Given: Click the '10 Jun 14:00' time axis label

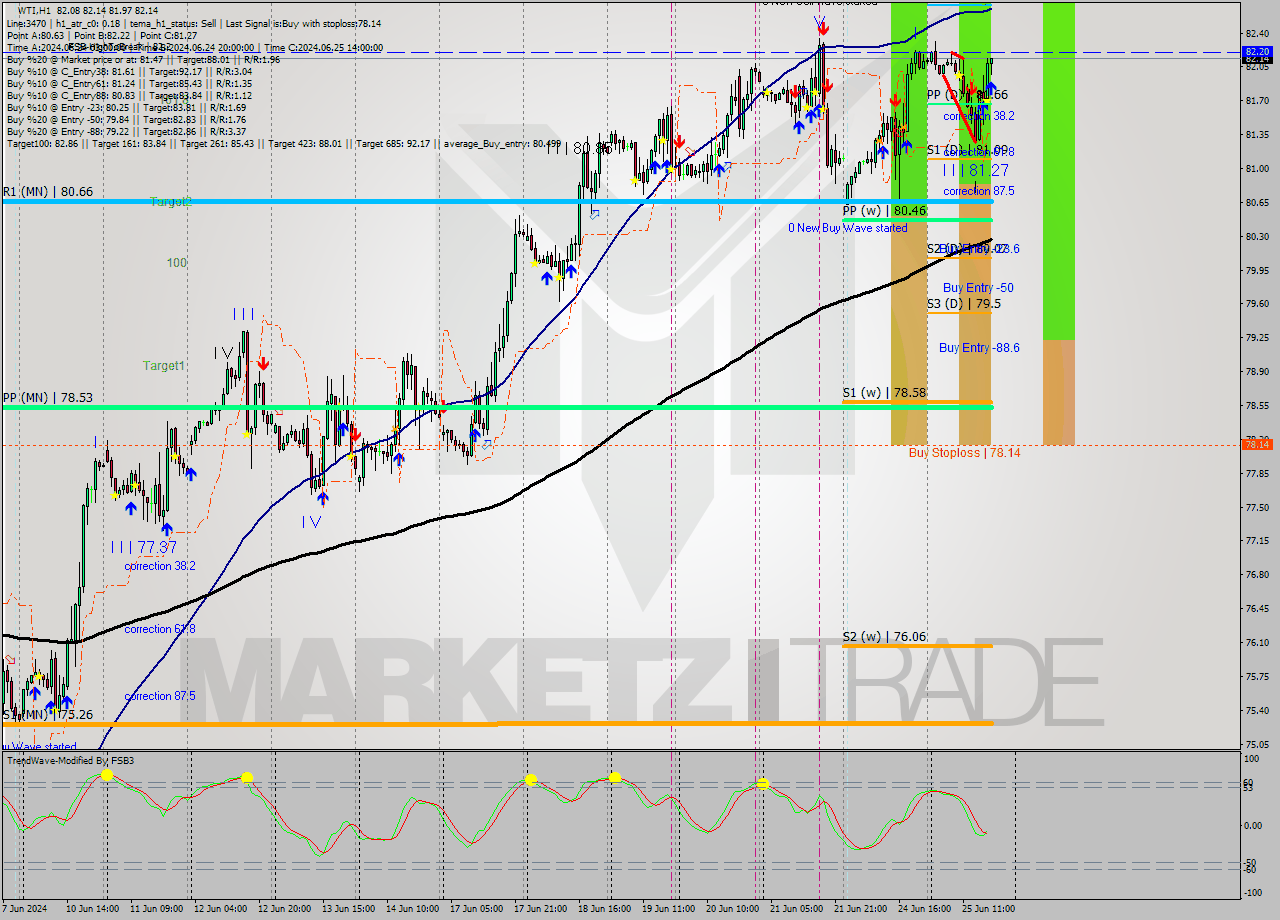Looking at the screenshot, I should (x=94, y=909).
